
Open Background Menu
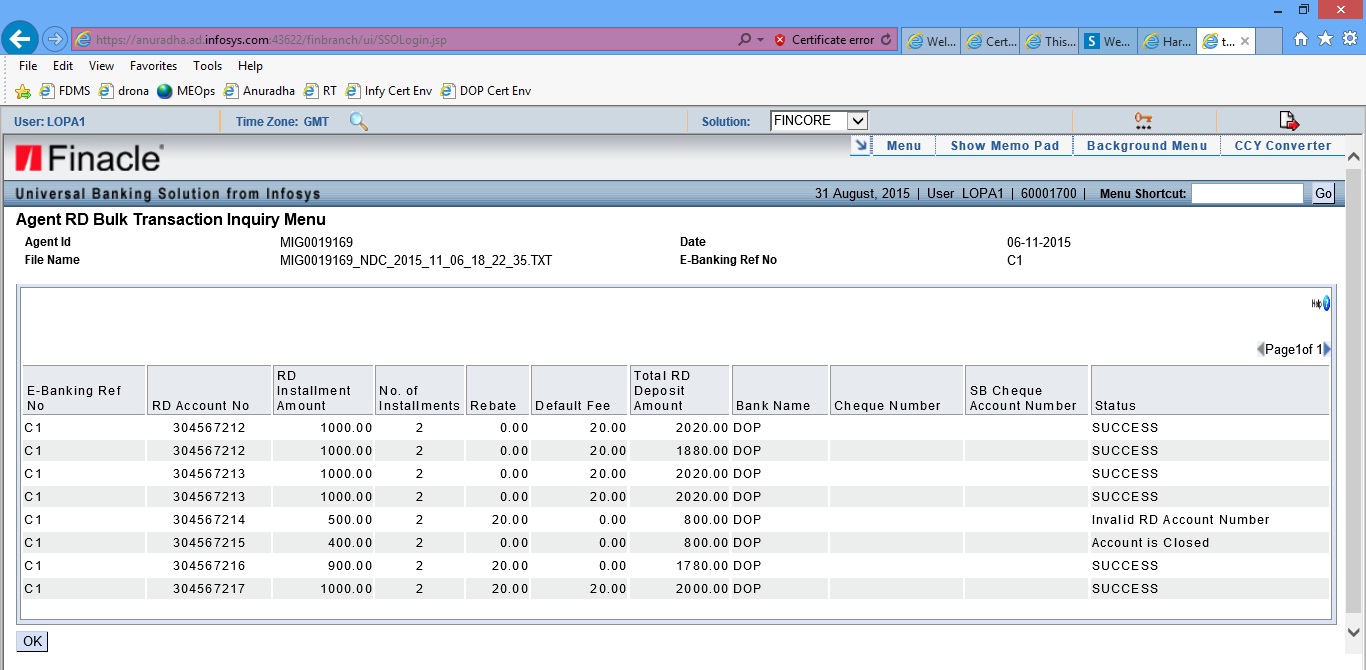pos(1147,146)
